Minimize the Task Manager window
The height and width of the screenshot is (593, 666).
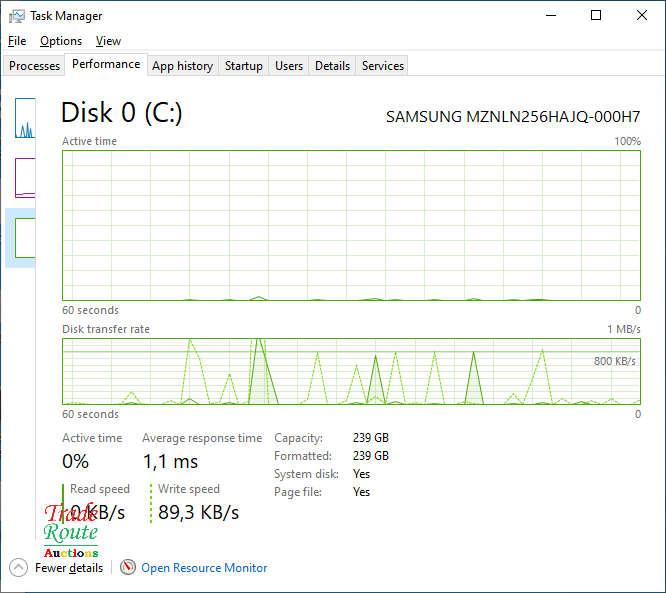pos(551,16)
